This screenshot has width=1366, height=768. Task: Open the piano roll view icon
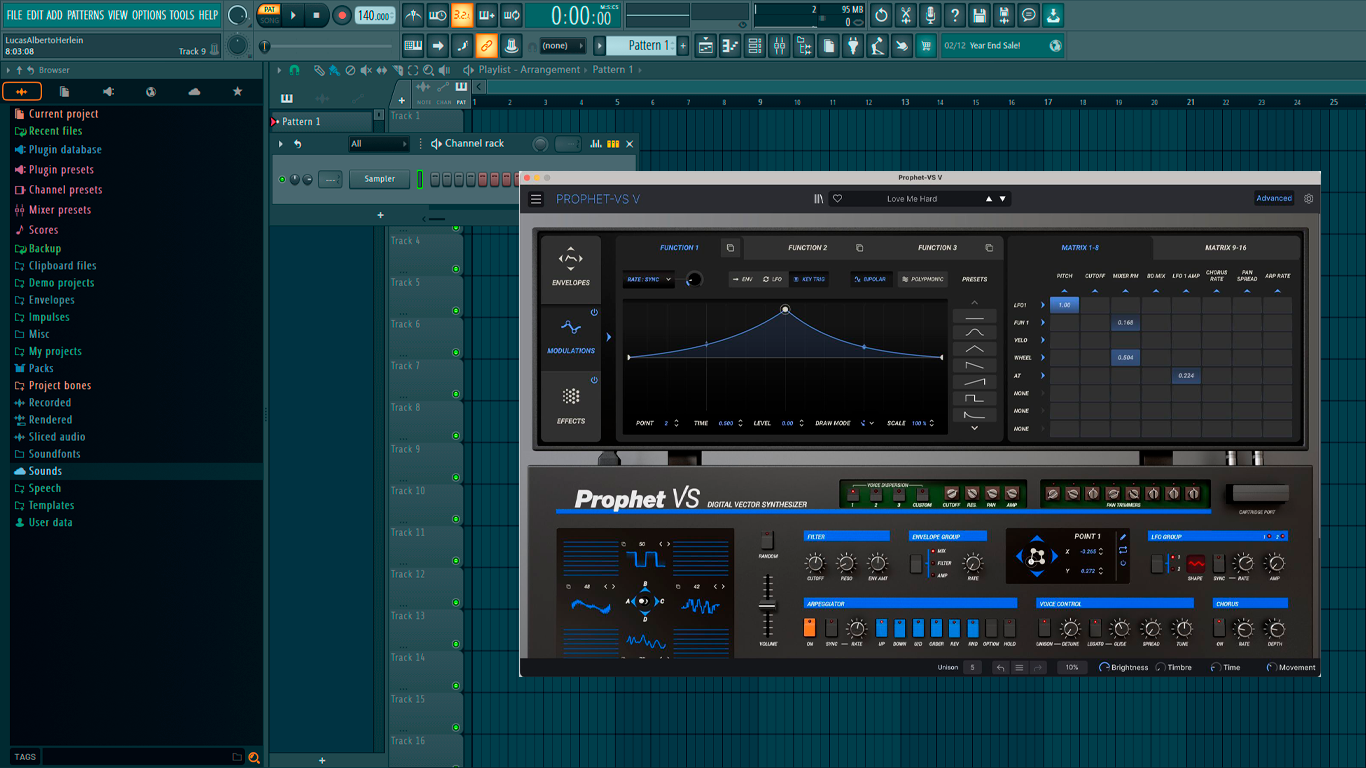(731, 45)
